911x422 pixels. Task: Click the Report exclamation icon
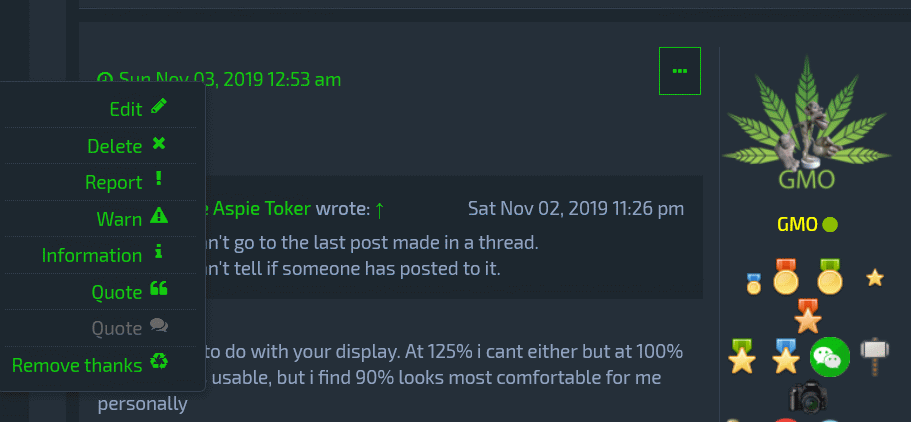(158, 181)
